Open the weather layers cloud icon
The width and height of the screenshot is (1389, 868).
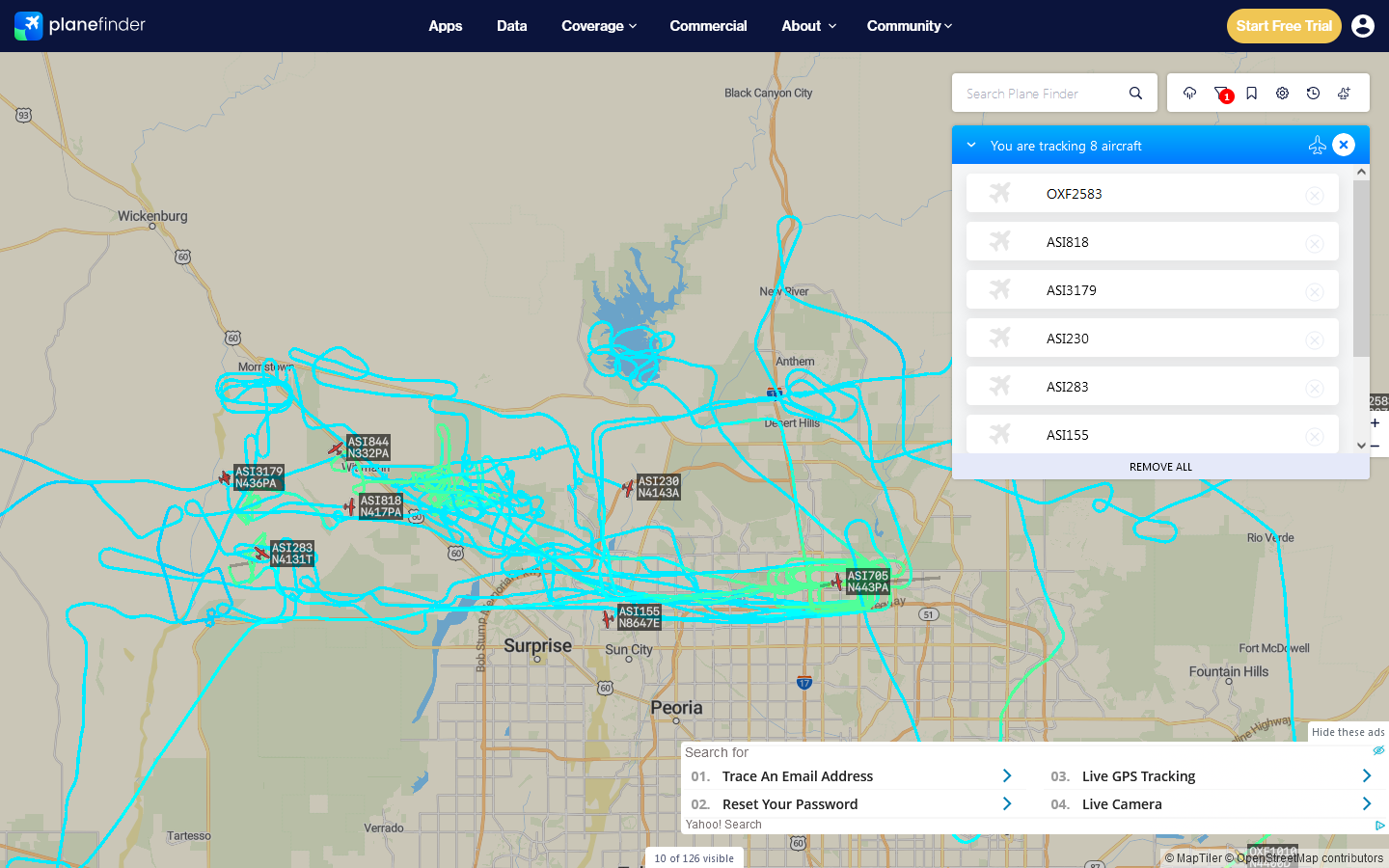point(1189,94)
